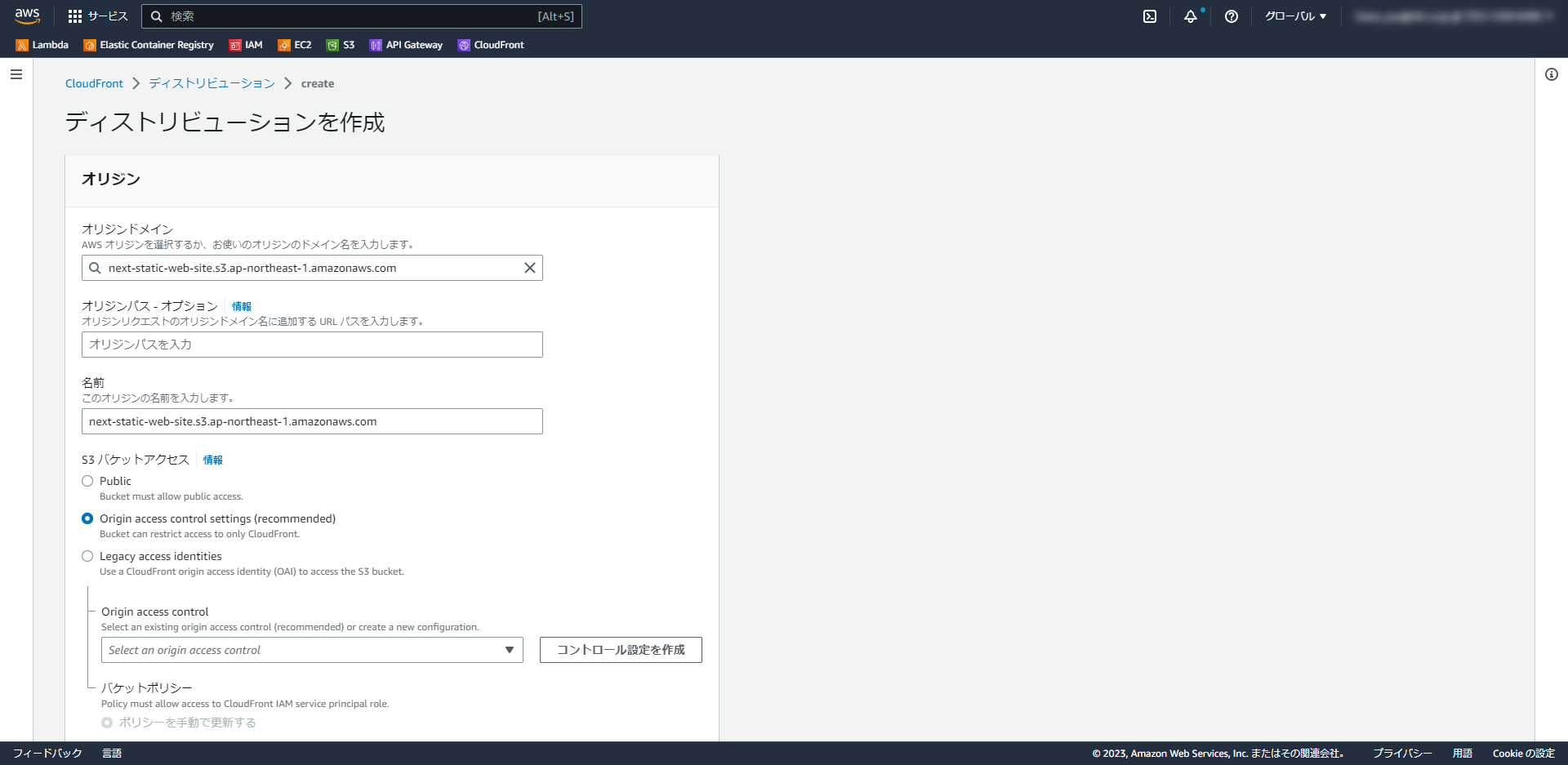Clear the origin domain with the X
Image resolution: width=1568 pixels, height=765 pixels.
530,268
